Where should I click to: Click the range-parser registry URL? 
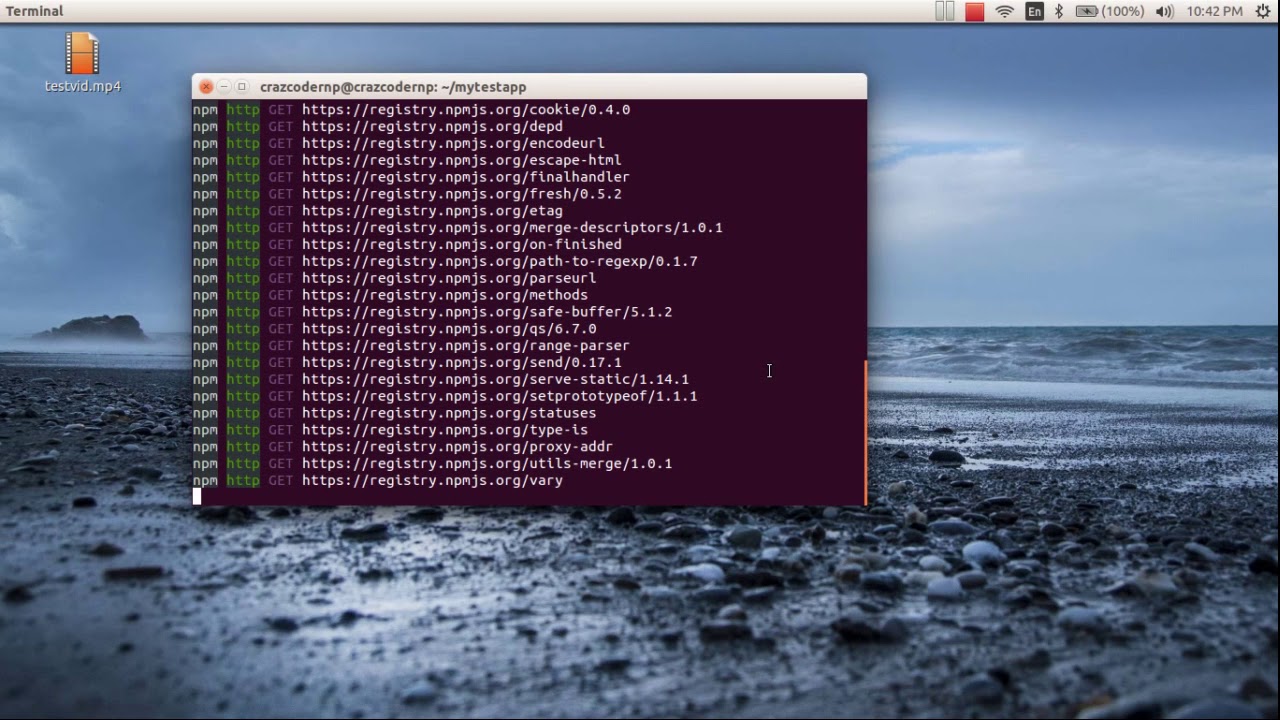point(466,346)
